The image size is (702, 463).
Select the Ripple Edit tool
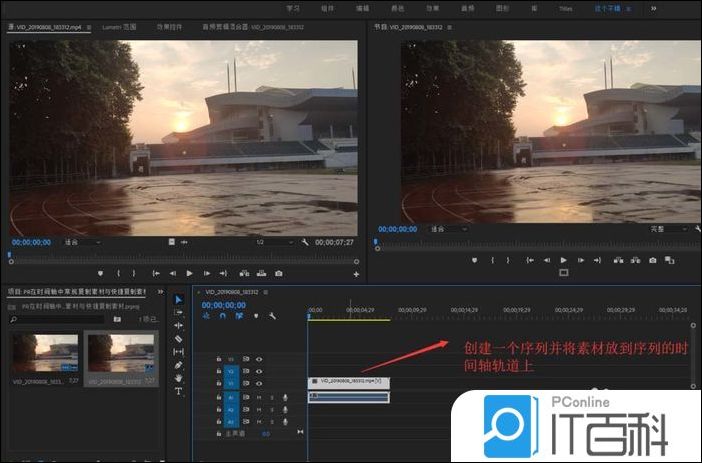[x=178, y=325]
